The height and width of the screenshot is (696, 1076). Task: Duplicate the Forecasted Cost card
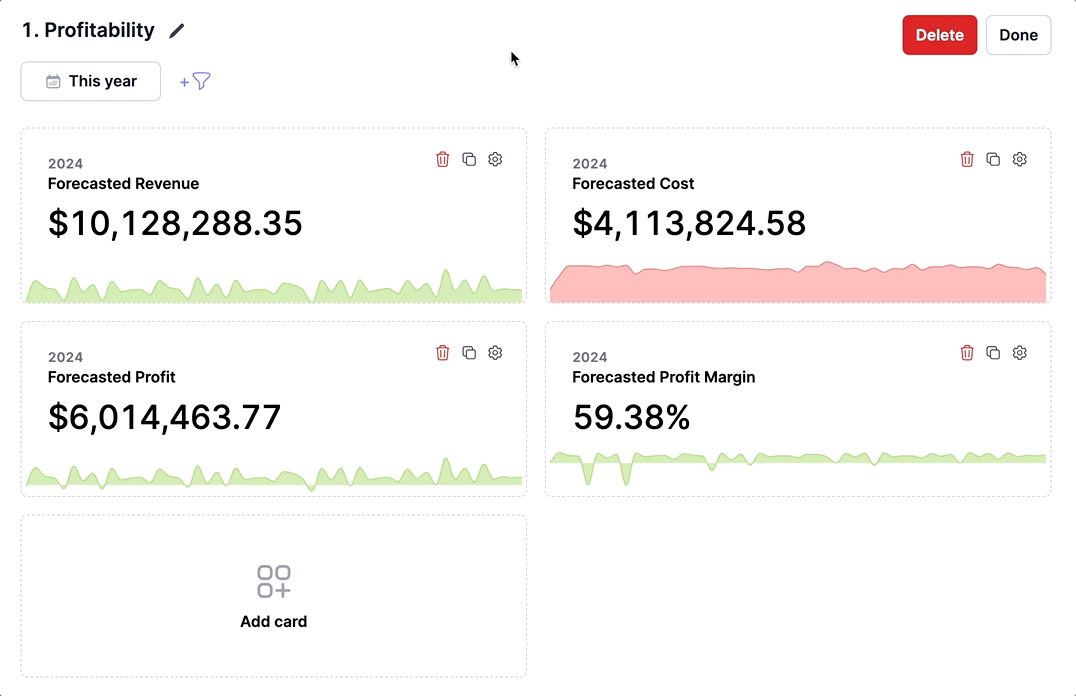(992, 159)
